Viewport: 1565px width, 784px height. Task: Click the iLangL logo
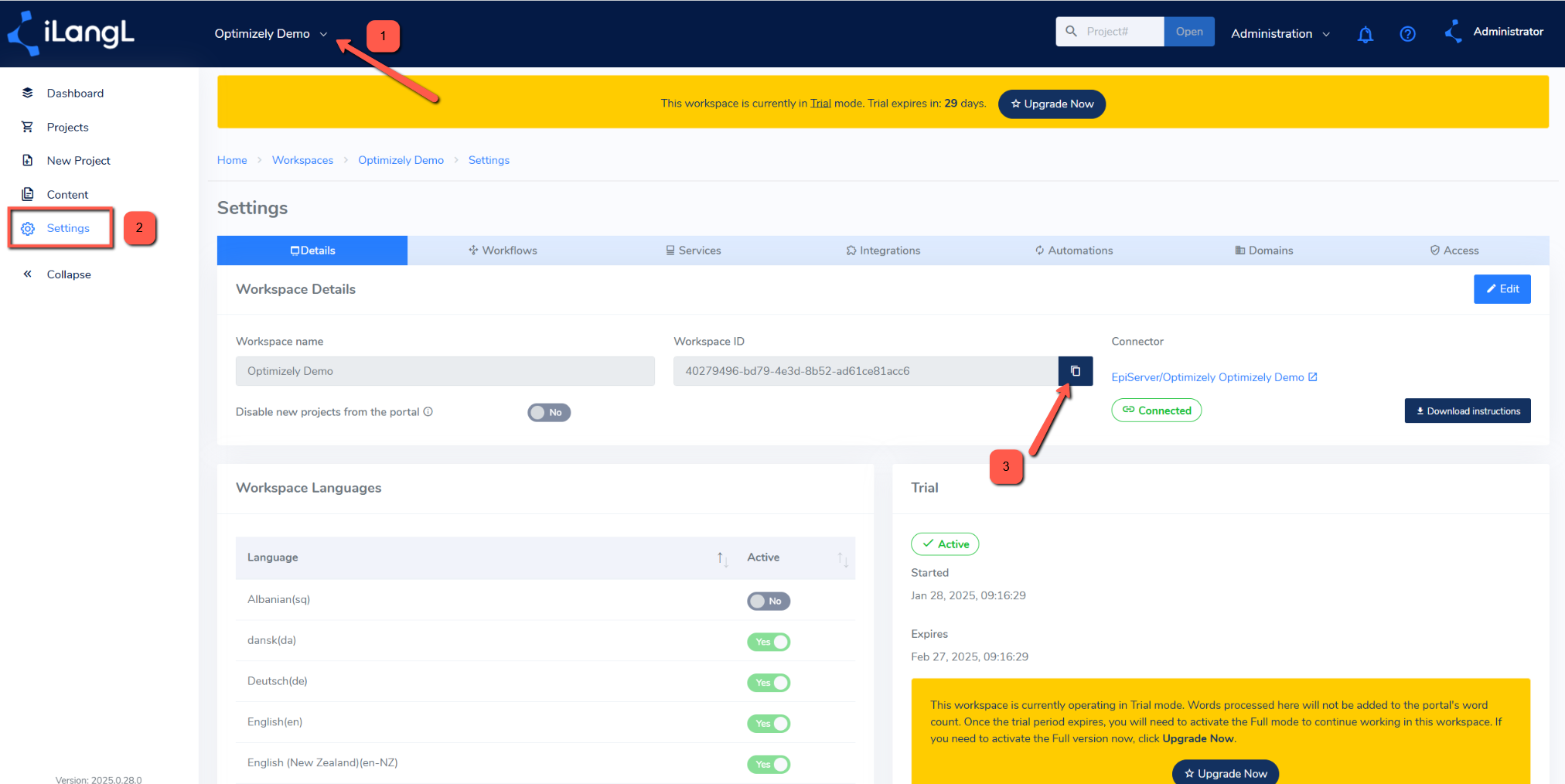click(x=71, y=33)
